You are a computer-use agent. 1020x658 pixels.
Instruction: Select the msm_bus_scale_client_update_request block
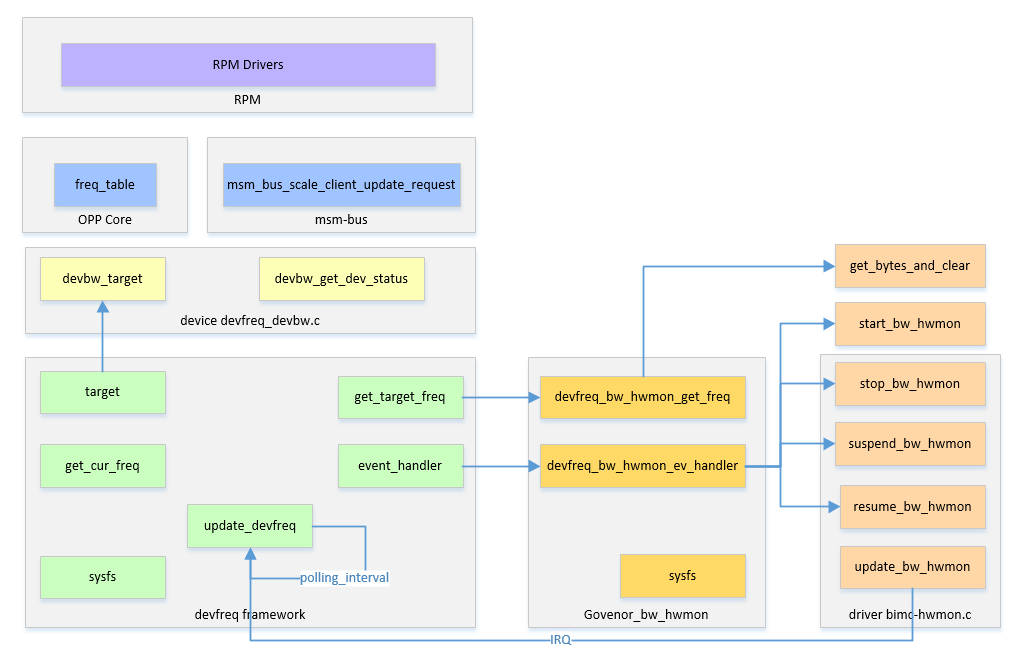341,185
